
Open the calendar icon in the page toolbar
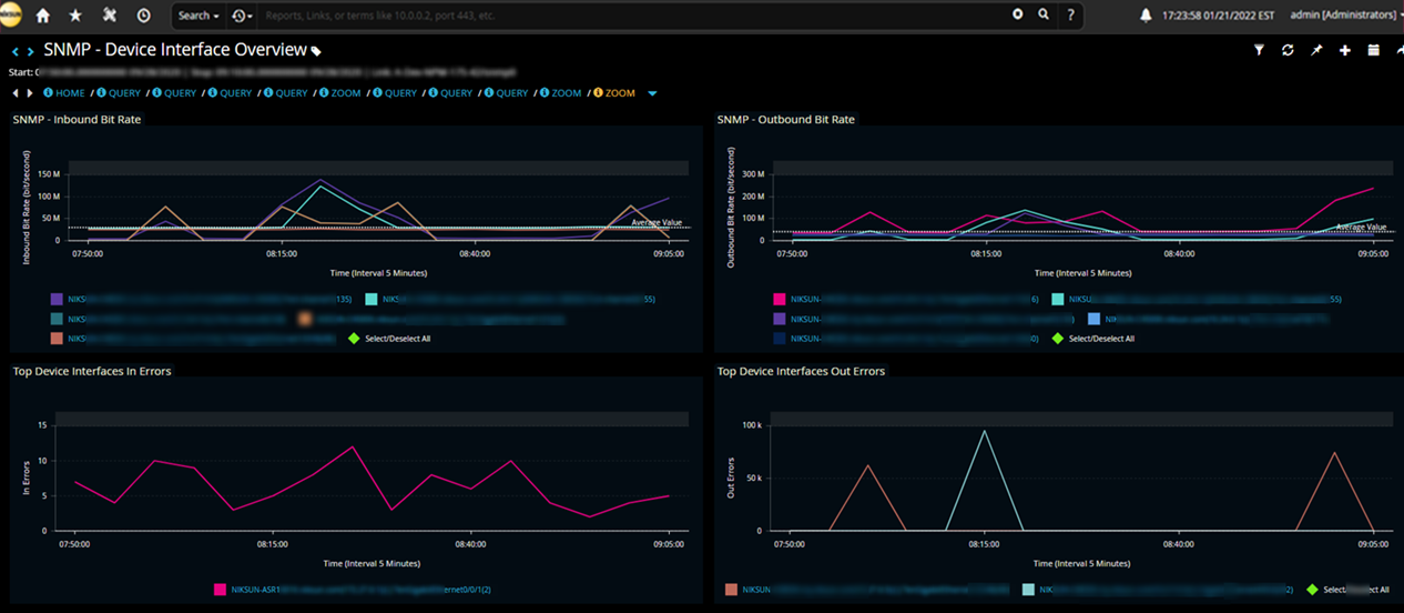pyautogui.click(x=1374, y=50)
